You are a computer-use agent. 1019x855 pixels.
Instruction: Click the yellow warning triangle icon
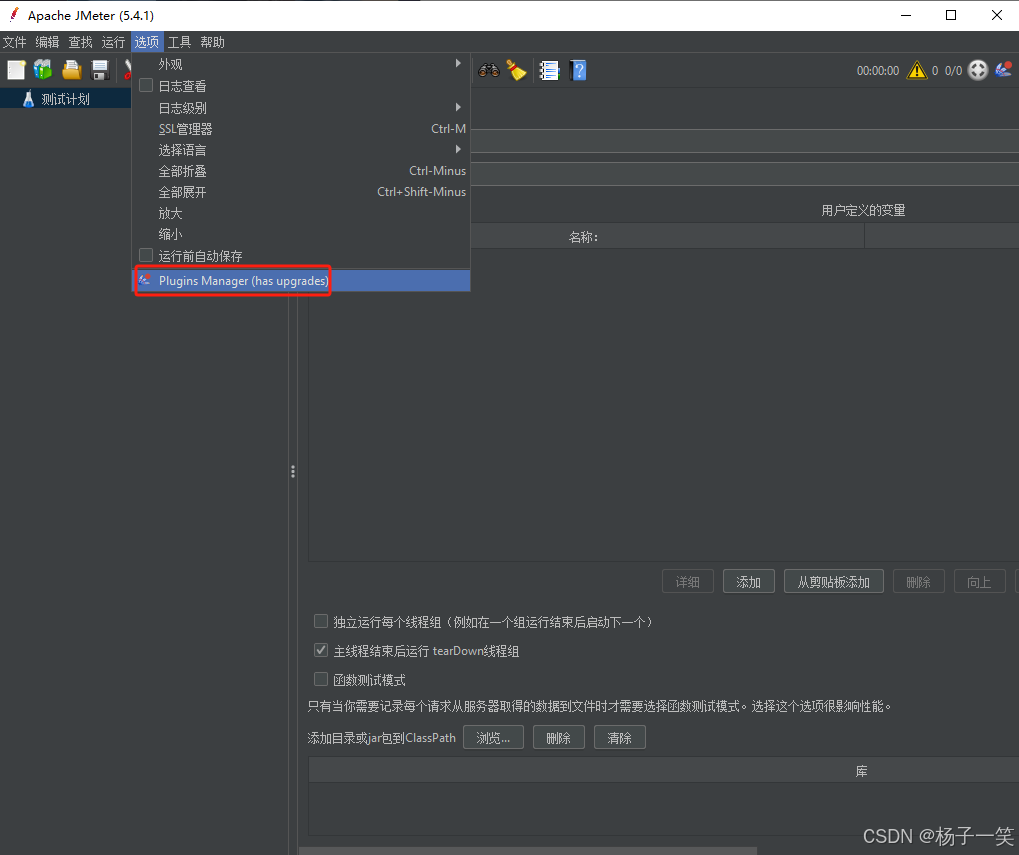pos(916,70)
